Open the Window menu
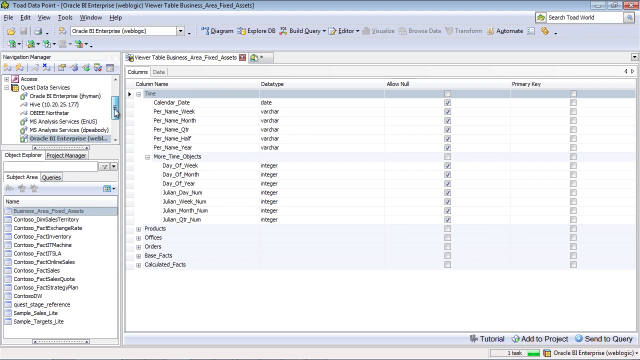Image resolution: width=640 pixels, height=360 pixels. [91, 18]
